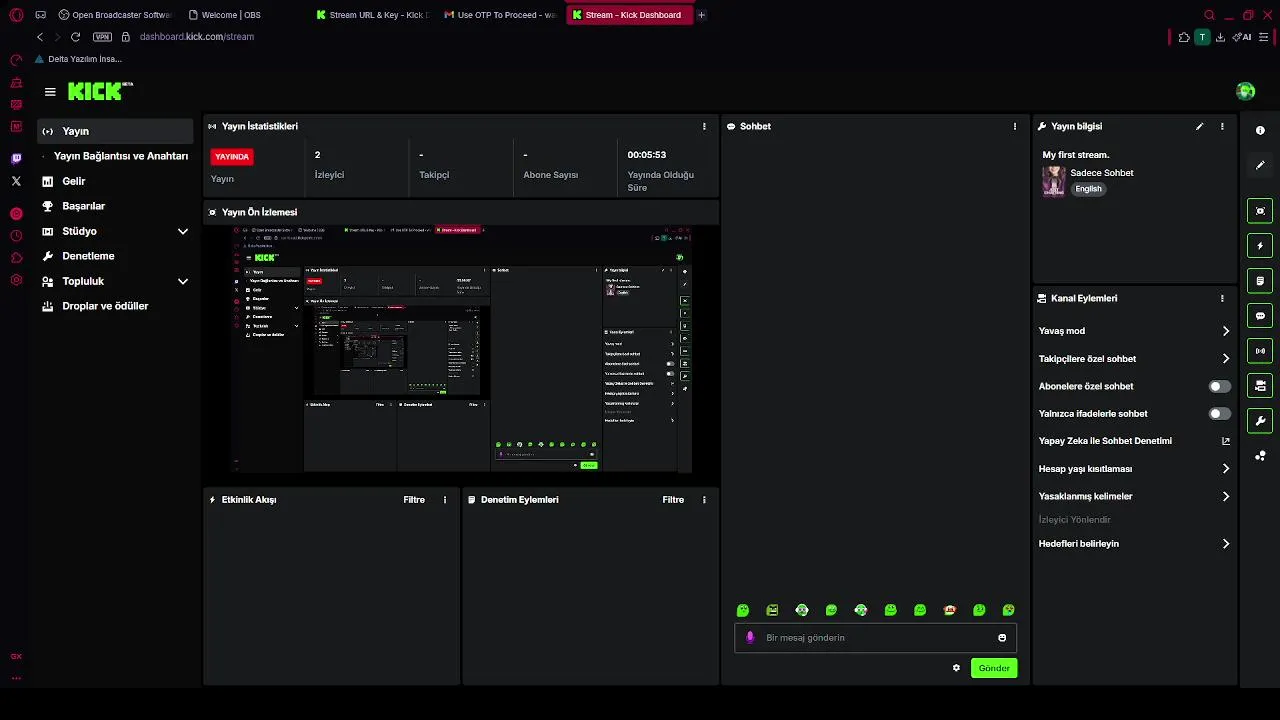The height and width of the screenshot is (720, 1280).
Task: Insert the red-faced emote in emote row
Action: coord(950,610)
